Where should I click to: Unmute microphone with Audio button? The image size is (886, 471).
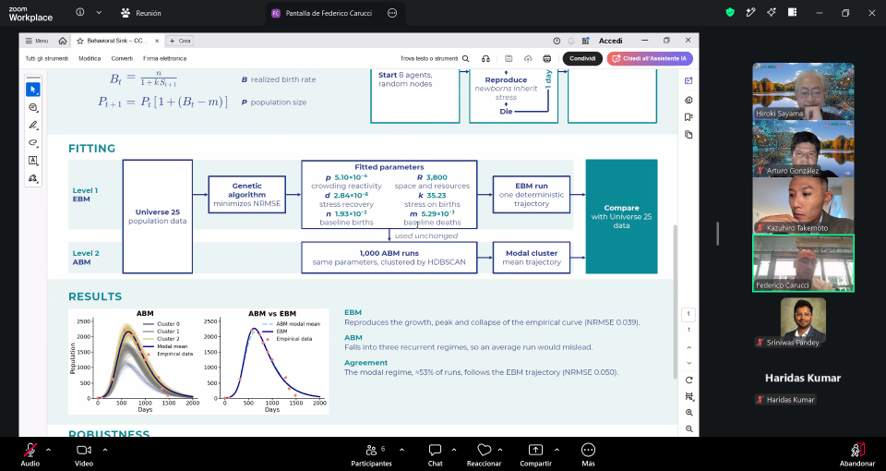[30, 454]
